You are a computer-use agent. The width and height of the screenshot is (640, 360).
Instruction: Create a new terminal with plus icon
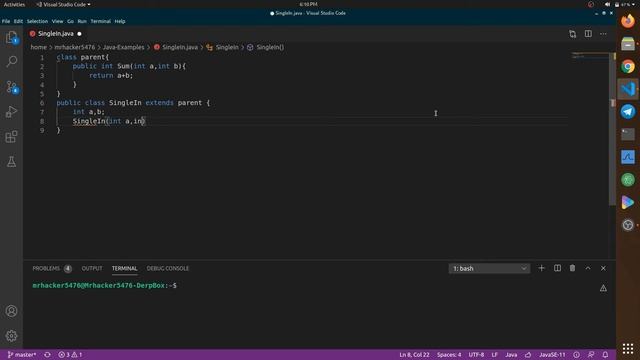pos(542,268)
